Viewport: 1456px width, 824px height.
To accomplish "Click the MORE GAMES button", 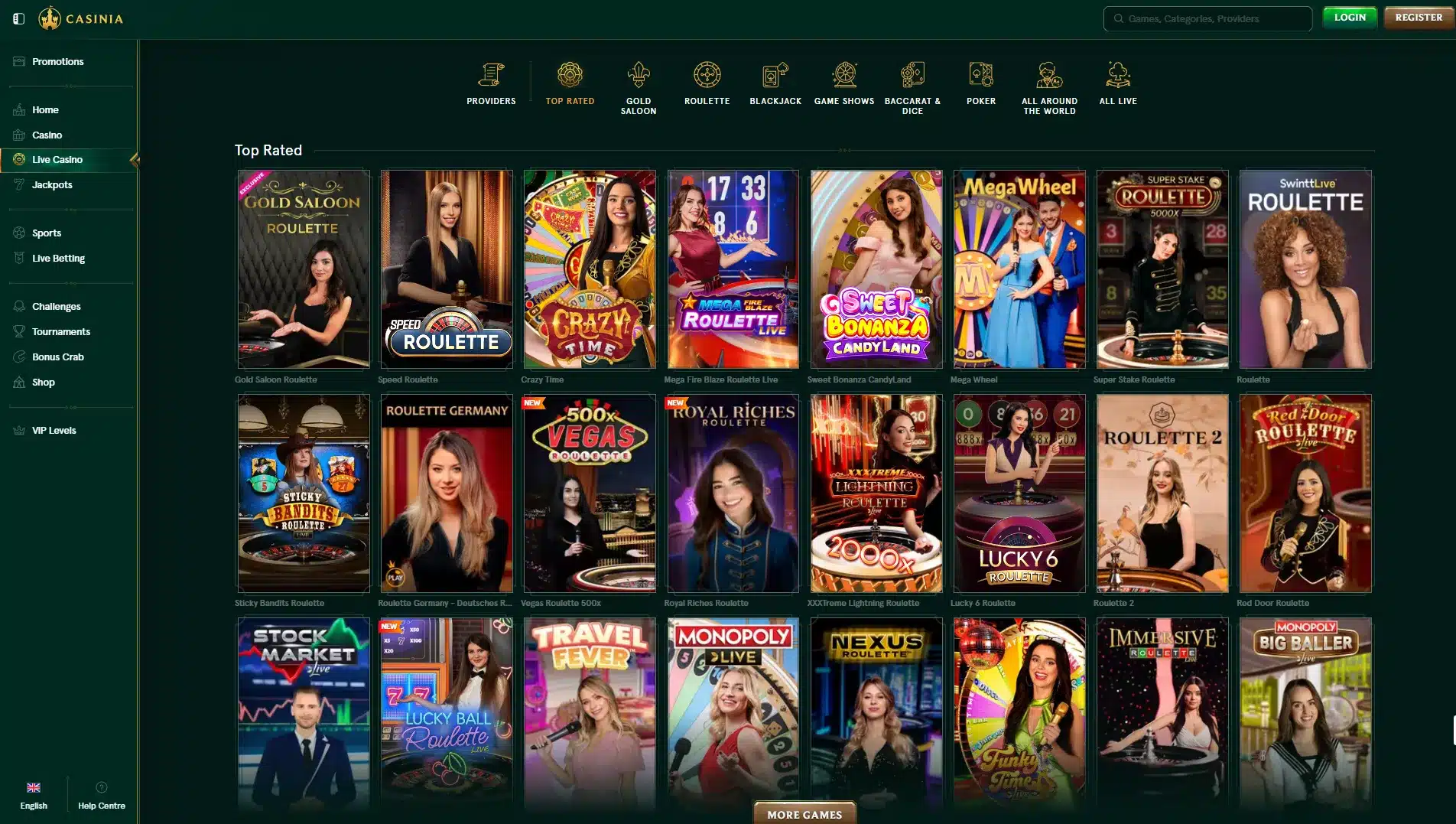I will [804, 814].
